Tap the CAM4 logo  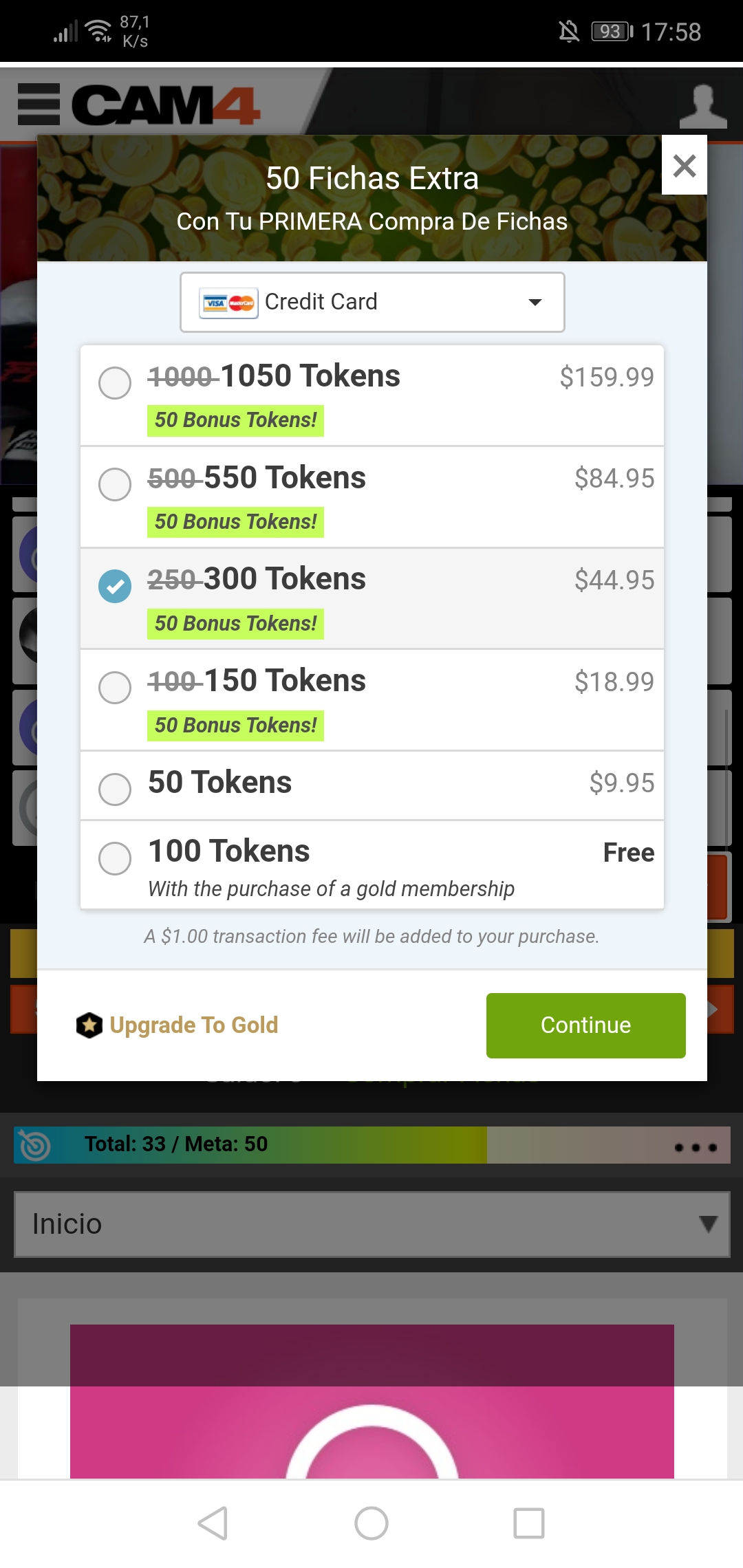[166, 105]
